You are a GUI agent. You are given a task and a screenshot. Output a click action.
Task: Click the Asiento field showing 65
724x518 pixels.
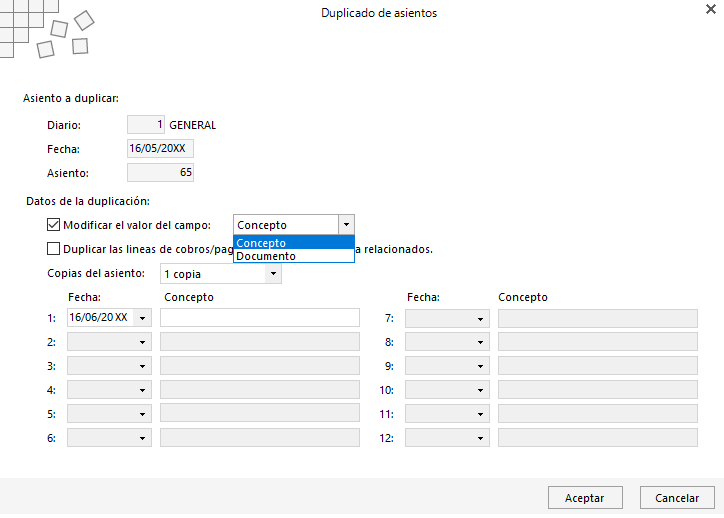160,173
